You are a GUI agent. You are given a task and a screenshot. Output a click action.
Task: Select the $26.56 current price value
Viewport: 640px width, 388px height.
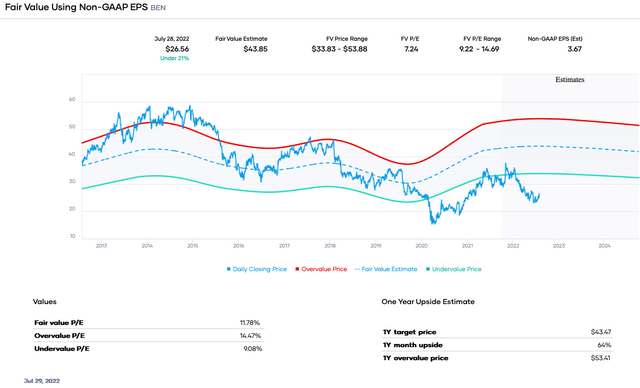pyautogui.click(x=177, y=49)
